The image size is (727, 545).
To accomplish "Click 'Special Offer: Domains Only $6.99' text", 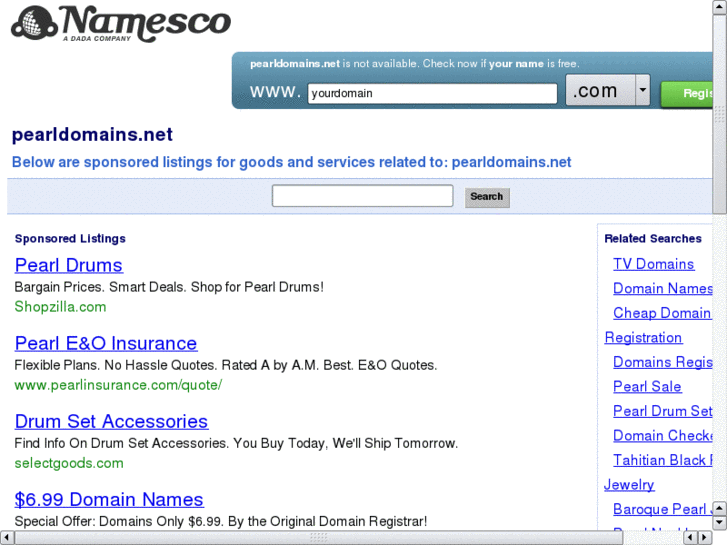I will pos(221,521).
